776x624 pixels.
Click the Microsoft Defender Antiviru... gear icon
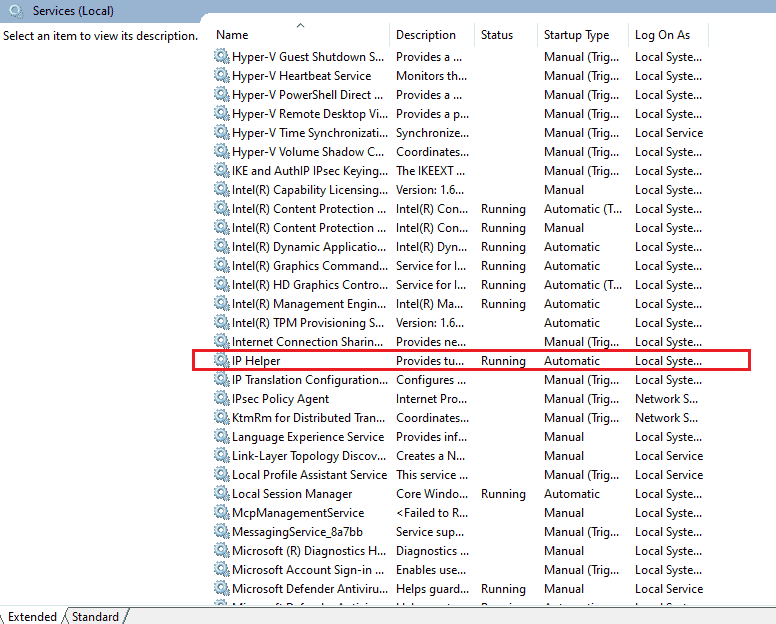tap(221, 588)
